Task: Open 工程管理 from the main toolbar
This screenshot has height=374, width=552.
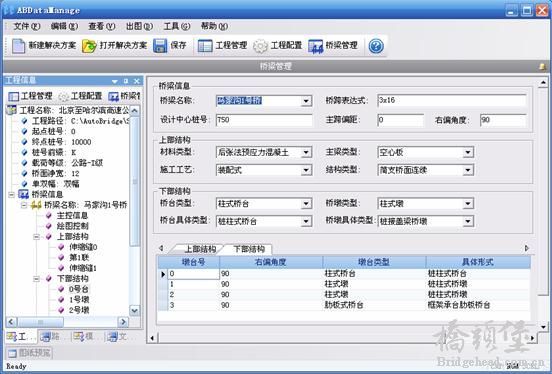Action: pos(222,45)
